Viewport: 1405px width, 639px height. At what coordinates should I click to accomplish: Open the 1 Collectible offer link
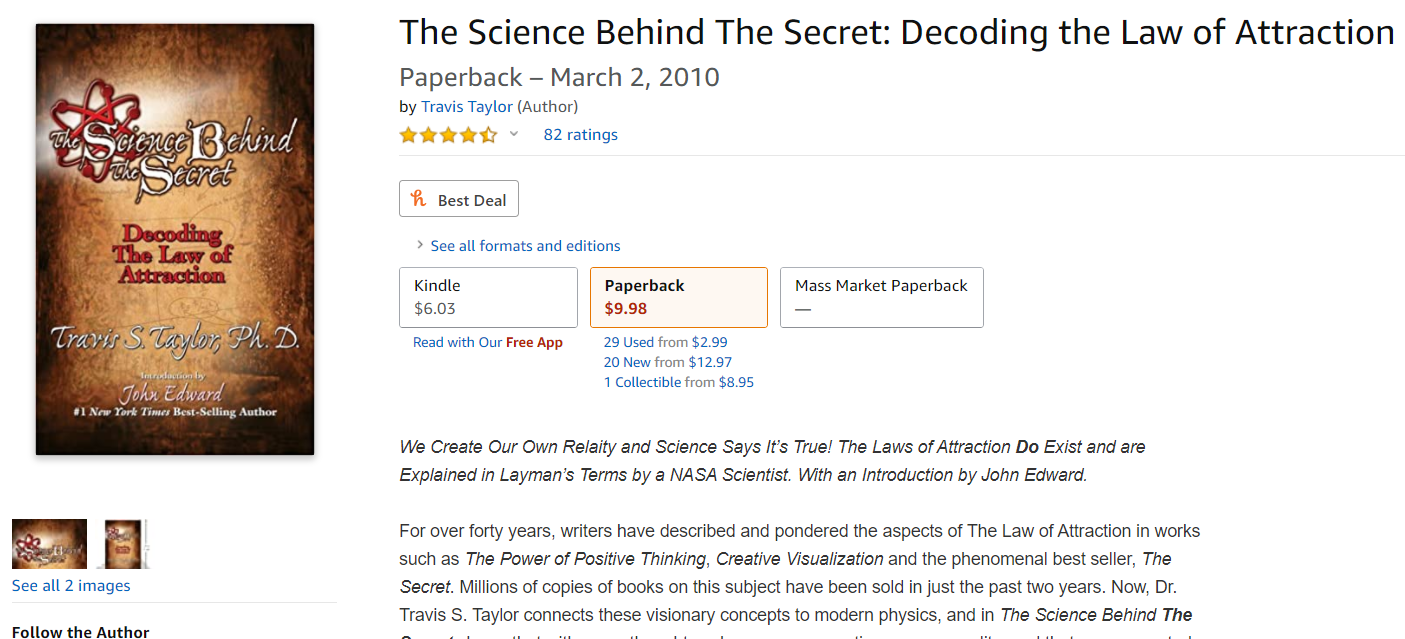[x=642, y=382]
